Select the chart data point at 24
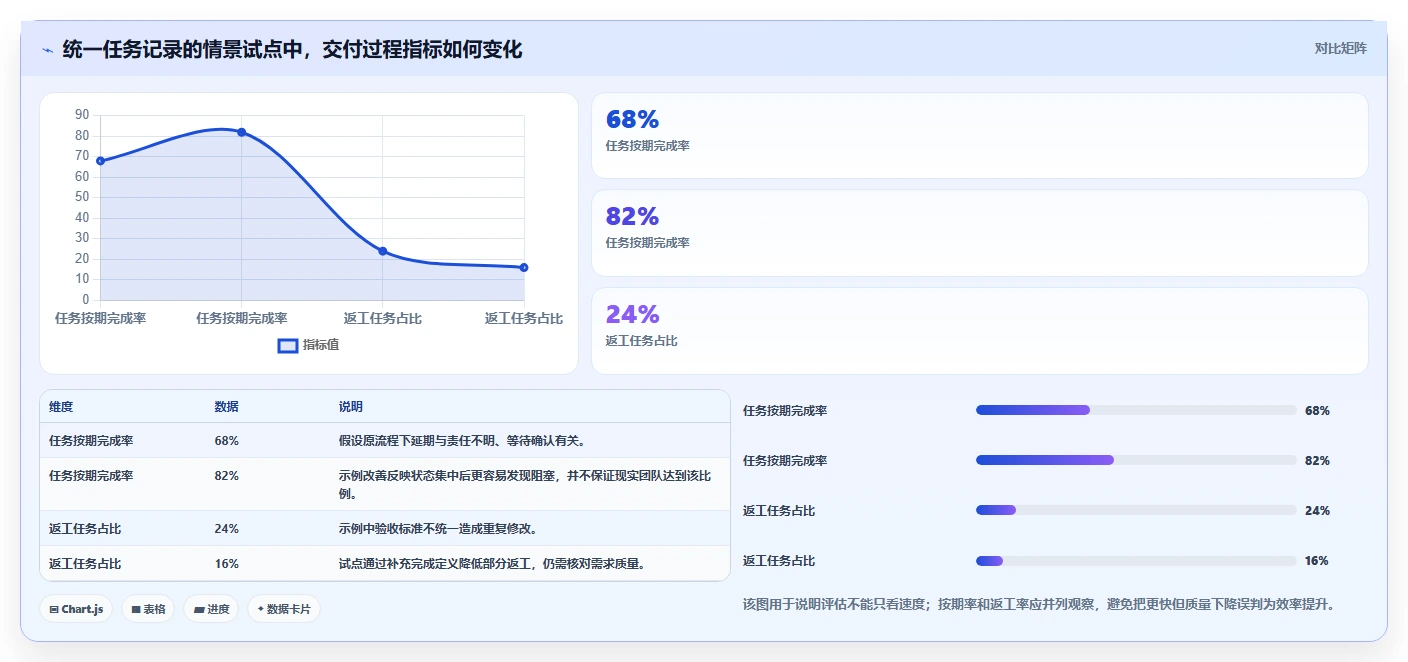 (383, 251)
